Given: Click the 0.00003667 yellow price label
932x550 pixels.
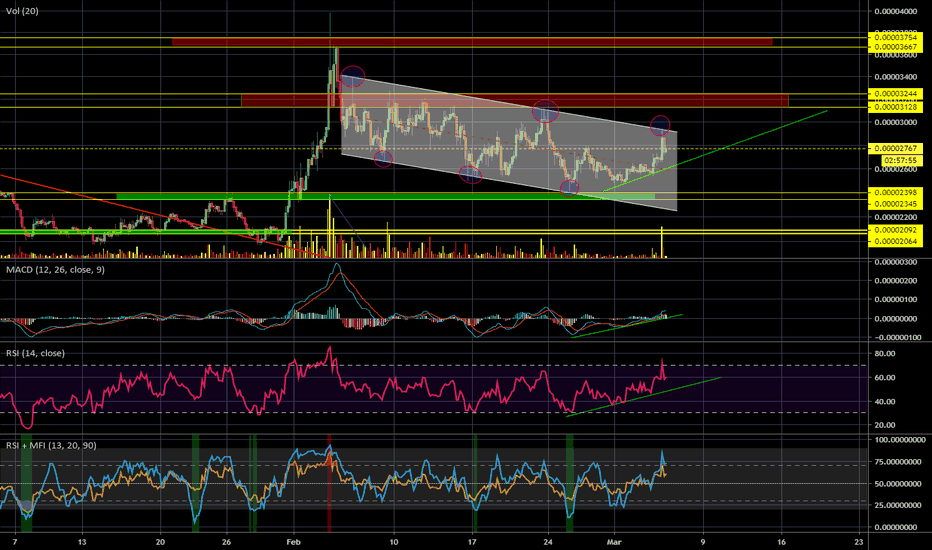Looking at the screenshot, I should [896, 47].
